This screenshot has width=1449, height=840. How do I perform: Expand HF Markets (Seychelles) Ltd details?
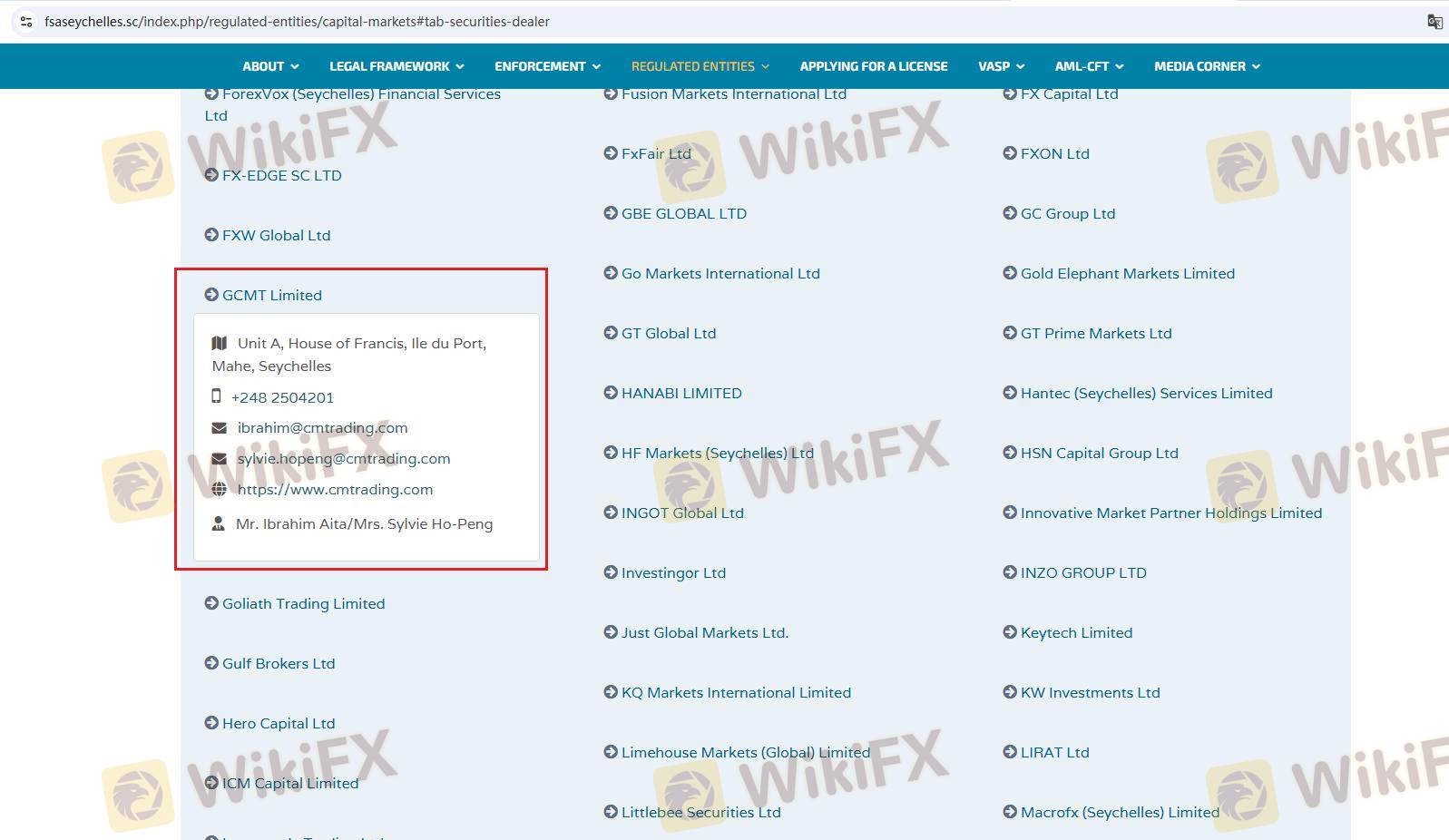pyautogui.click(x=717, y=454)
